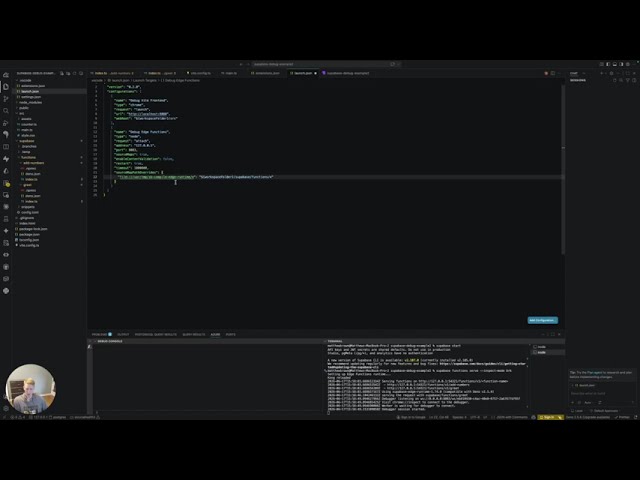Split the editor using the top-right icon
Image resolution: width=640 pixels, height=480 pixels.
pyautogui.click(x=553, y=73)
